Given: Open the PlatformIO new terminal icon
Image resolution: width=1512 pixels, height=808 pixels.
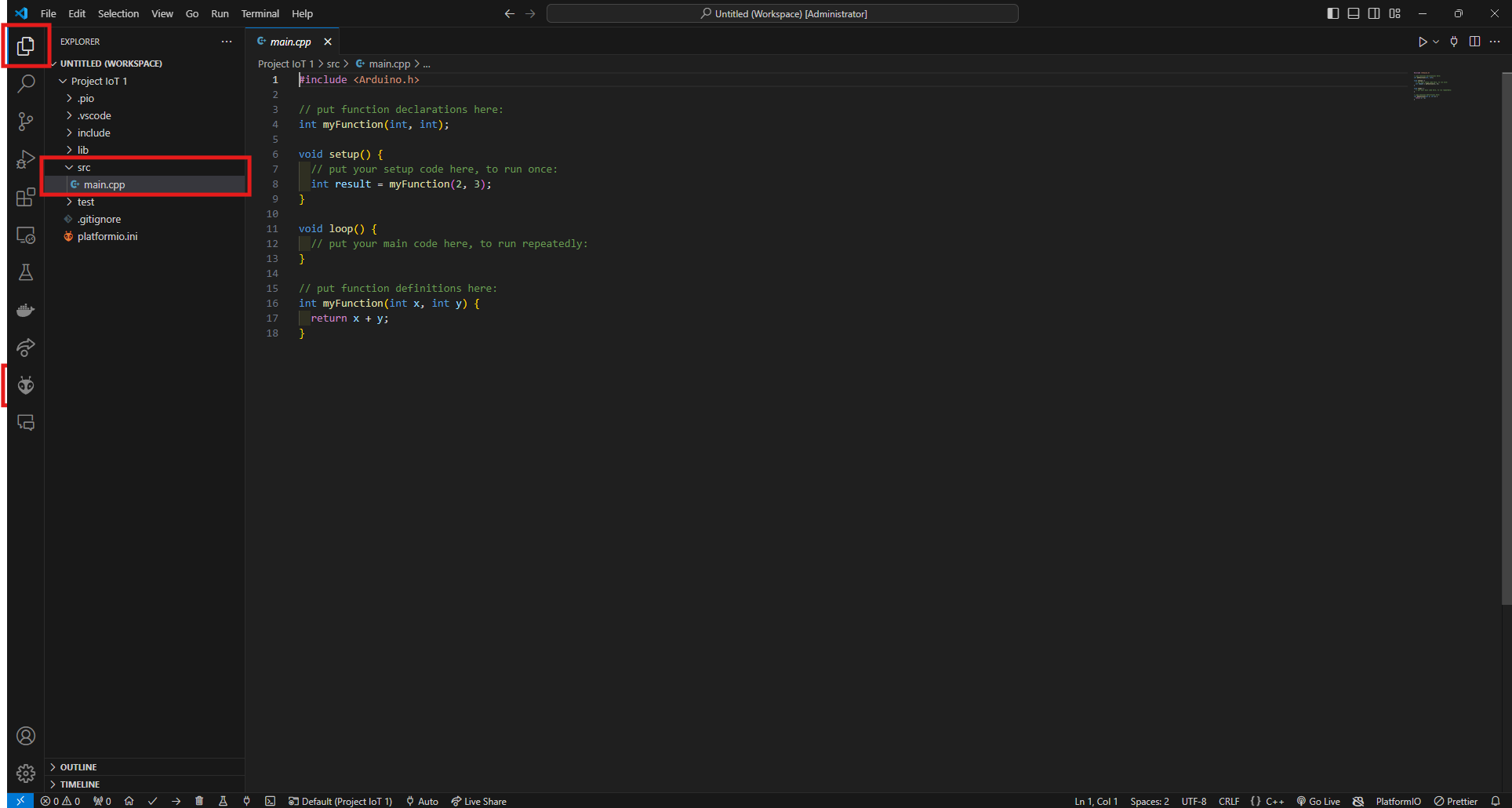Looking at the screenshot, I should coord(270,801).
